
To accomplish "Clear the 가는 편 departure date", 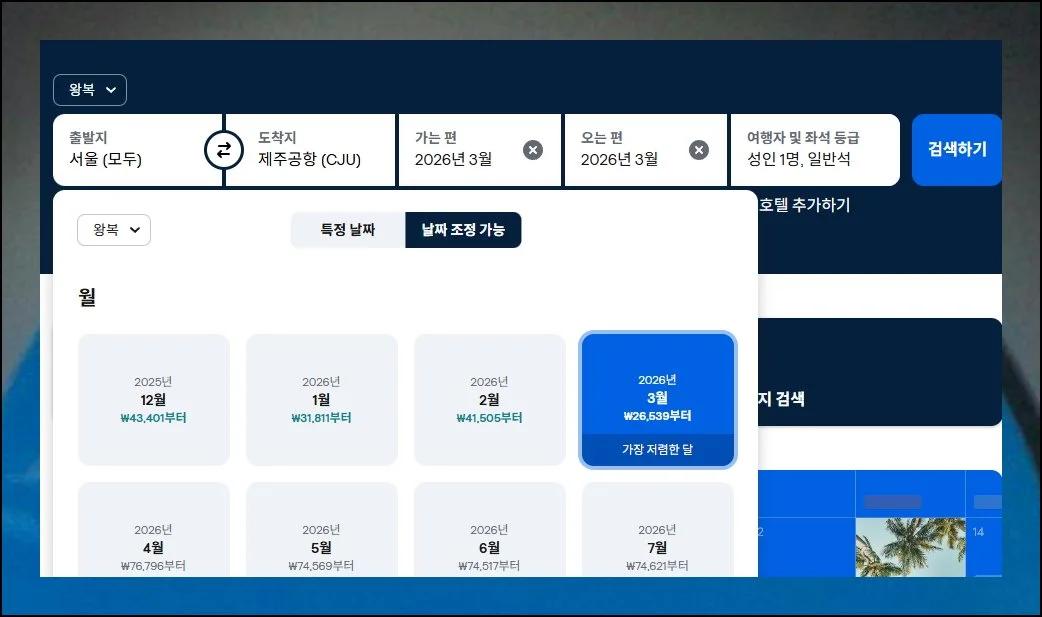I will pos(533,150).
